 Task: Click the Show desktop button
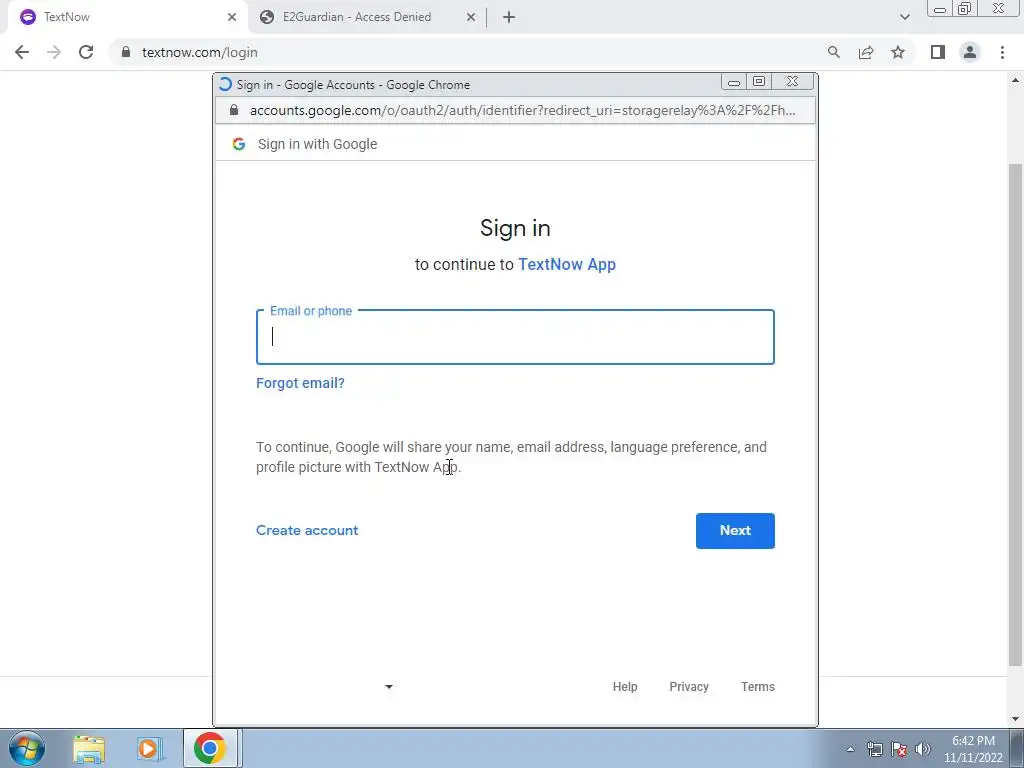(x=1018, y=748)
